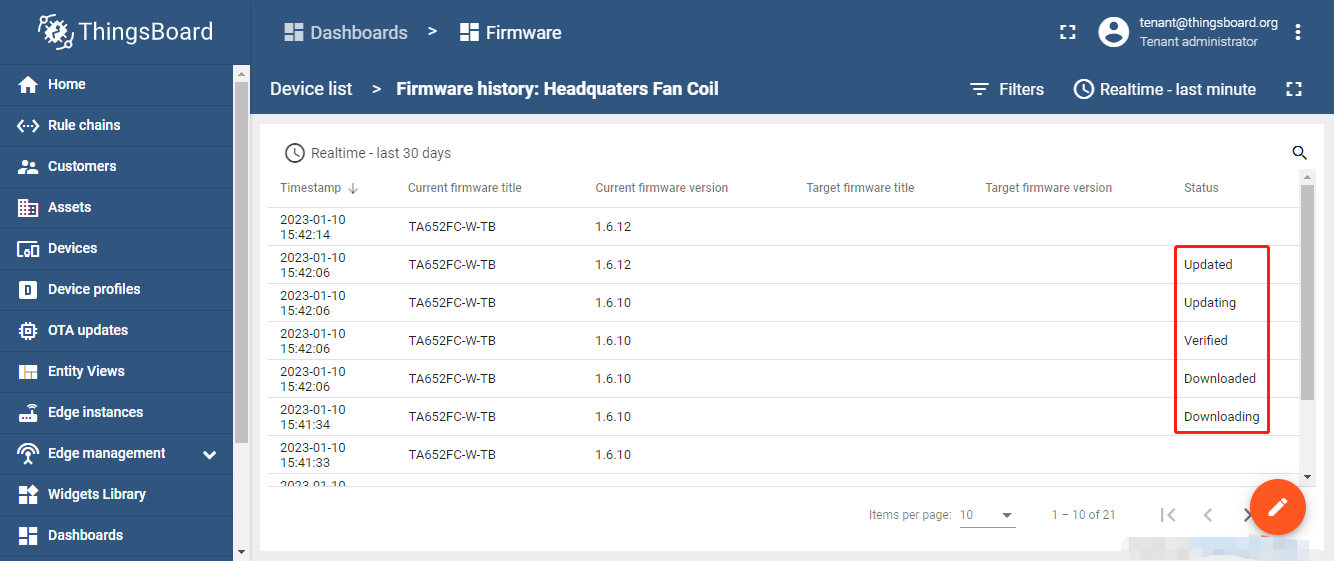Open the Home menu item
The image size is (1334, 561).
click(x=116, y=85)
